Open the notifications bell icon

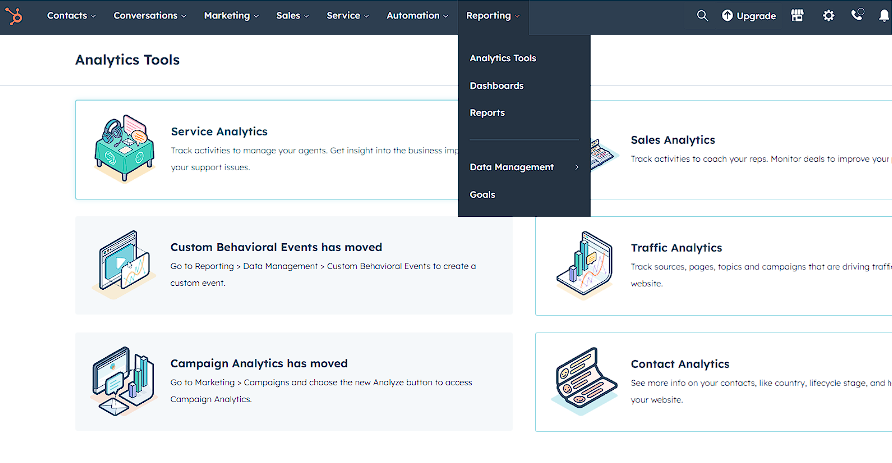tap(884, 16)
